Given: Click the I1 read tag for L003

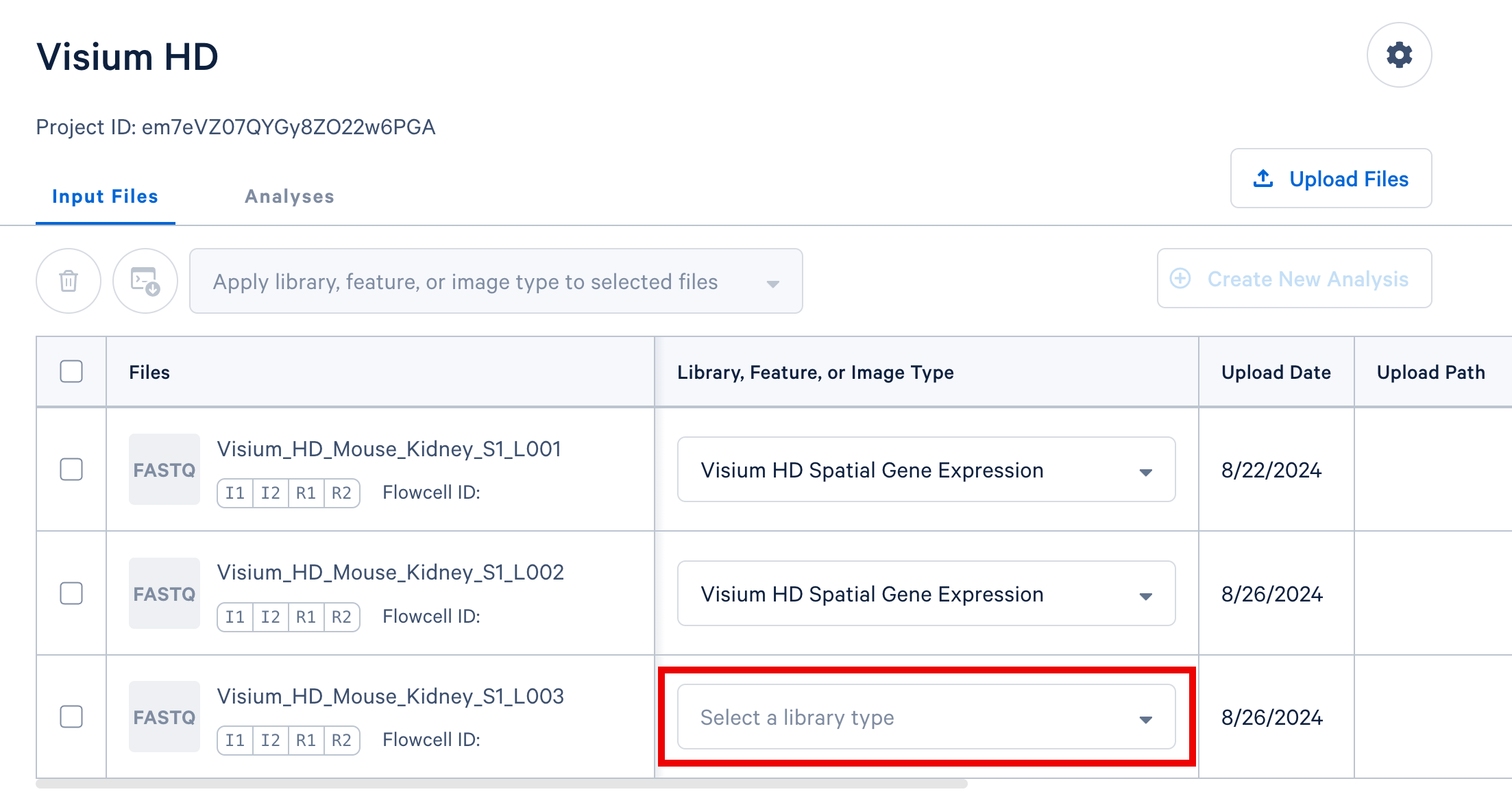Looking at the screenshot, I should [x=235, y=741].
